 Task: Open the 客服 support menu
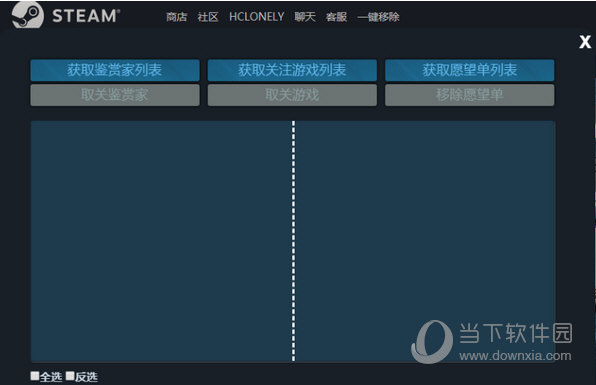(x=336, y=17)
